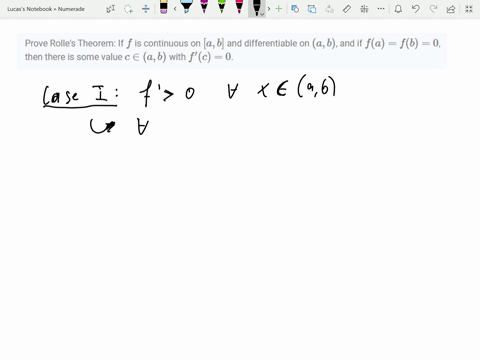Open the ruler tool
This screenshot has width=480, height=360.
click(347, 9)
